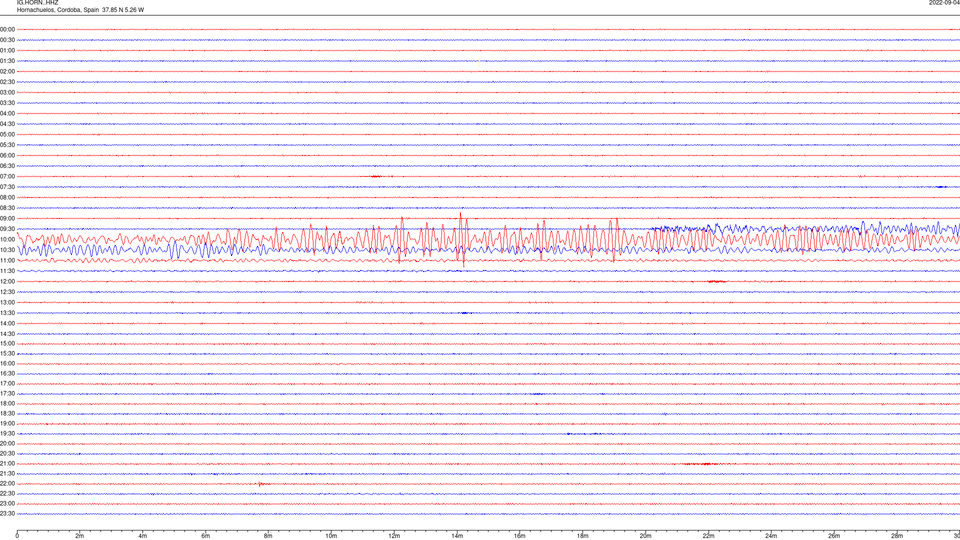Select the 23:00 trace time label
Screen dimensions: 960x540
[x=7, y=504]
